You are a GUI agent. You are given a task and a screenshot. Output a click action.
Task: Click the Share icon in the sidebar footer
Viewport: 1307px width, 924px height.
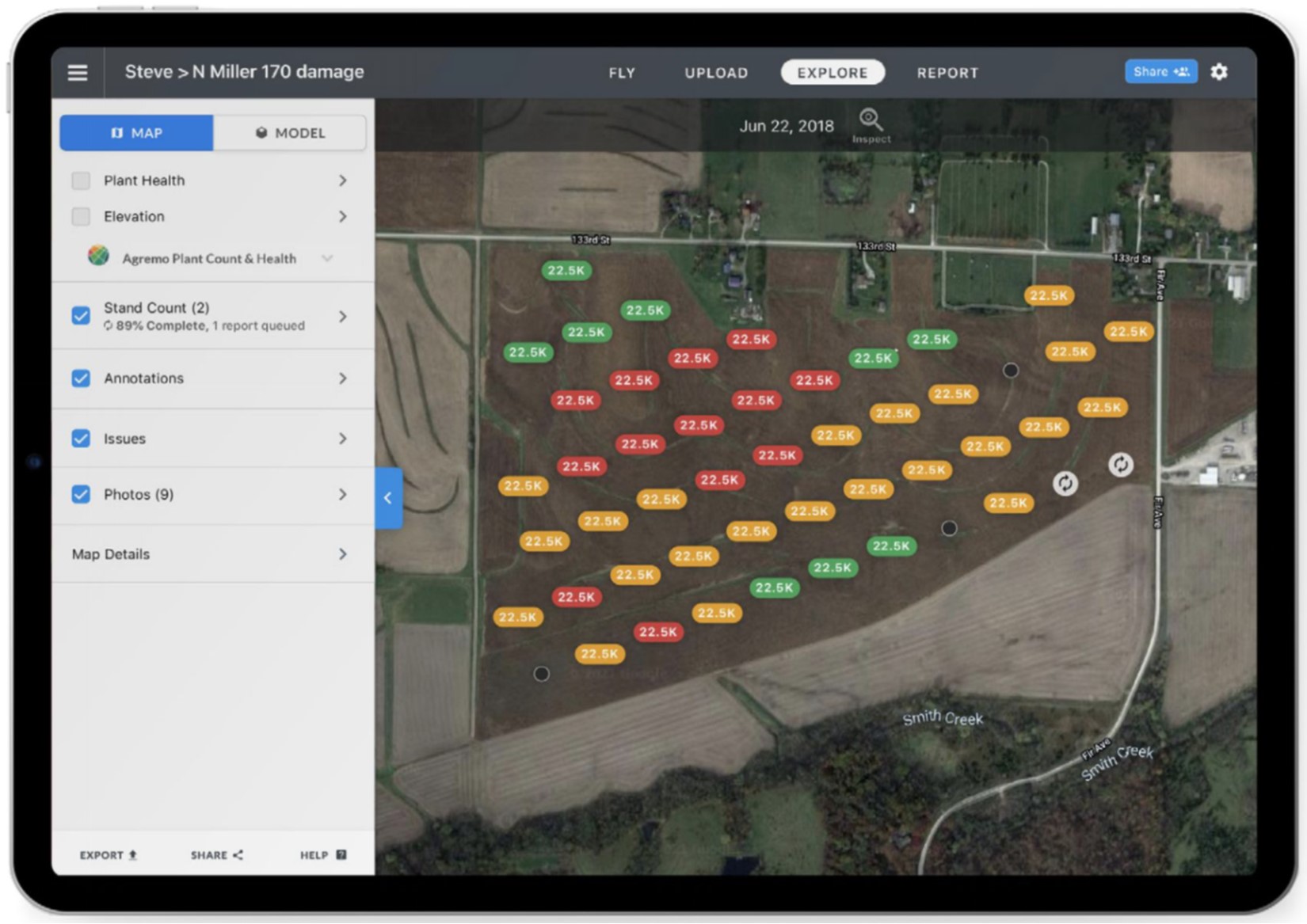tap(238, 855)
